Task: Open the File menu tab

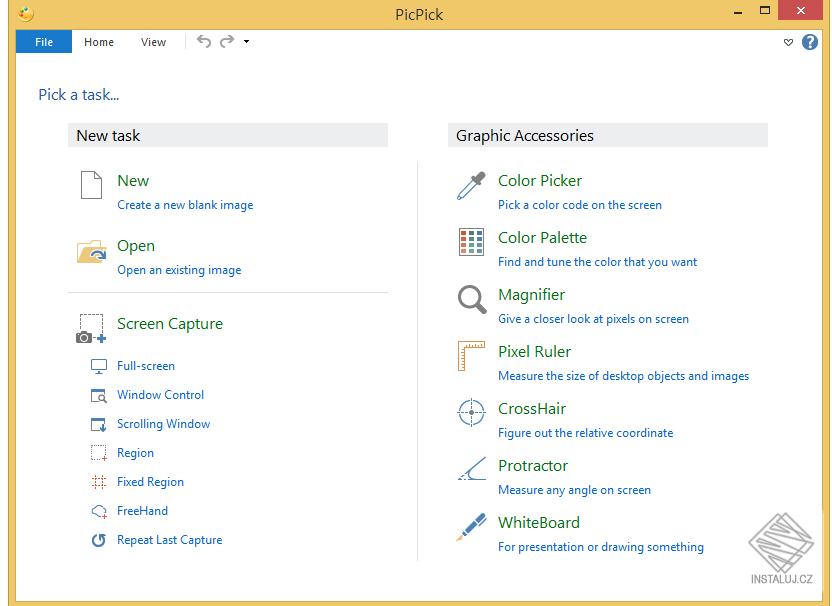Action: pyautogui.click(x=44, y=42)
